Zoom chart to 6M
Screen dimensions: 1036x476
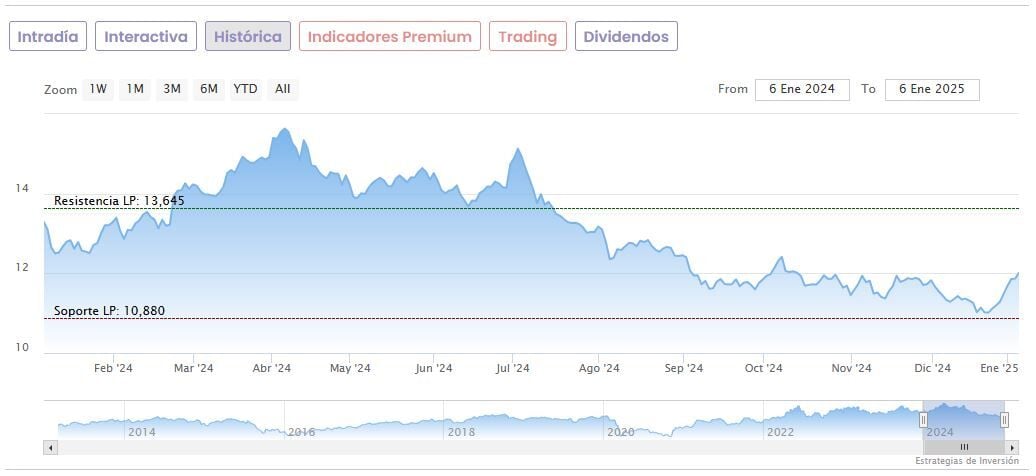tap(208, 89)
